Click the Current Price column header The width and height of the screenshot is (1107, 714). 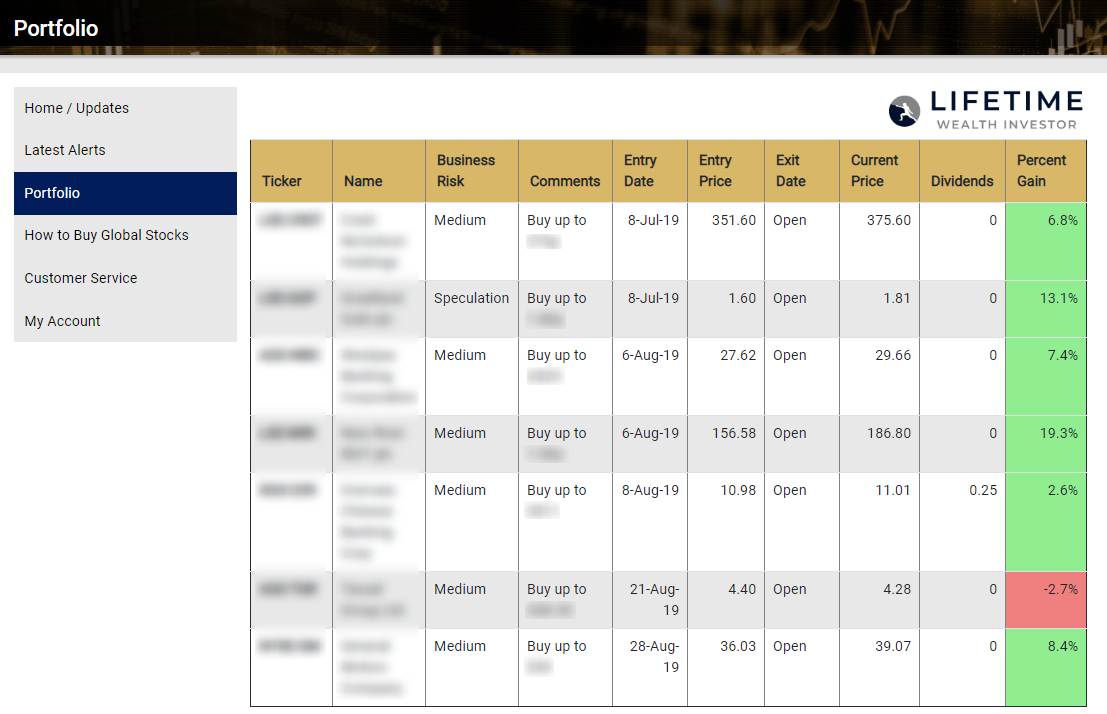[x=880, y=172]
